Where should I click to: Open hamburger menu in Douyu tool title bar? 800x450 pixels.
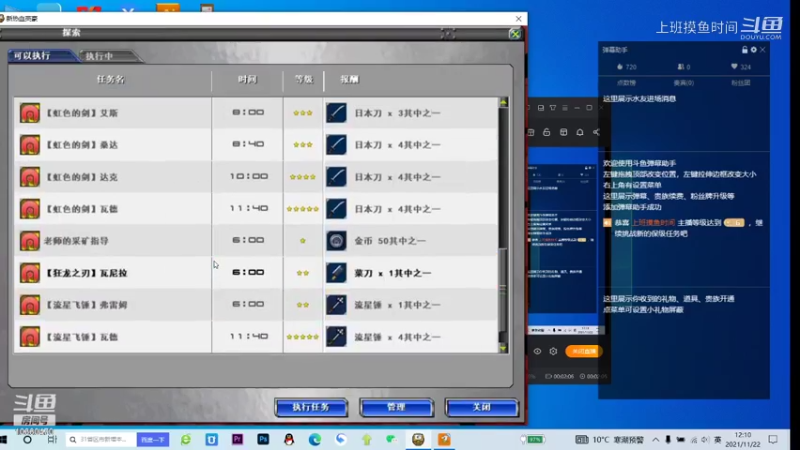pos(565,108)
